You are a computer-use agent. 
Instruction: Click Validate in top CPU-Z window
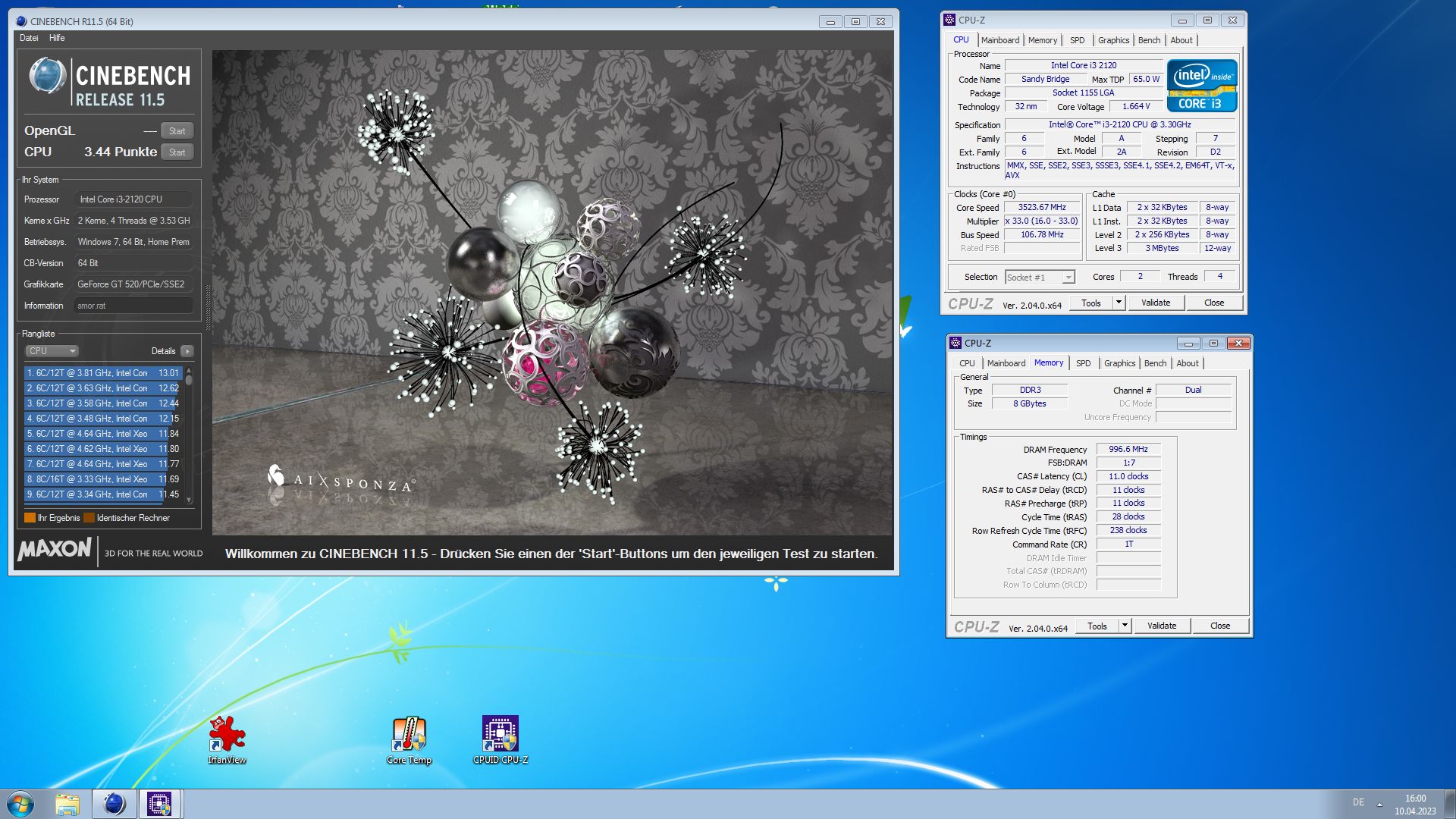click(x=1156, y=303)
